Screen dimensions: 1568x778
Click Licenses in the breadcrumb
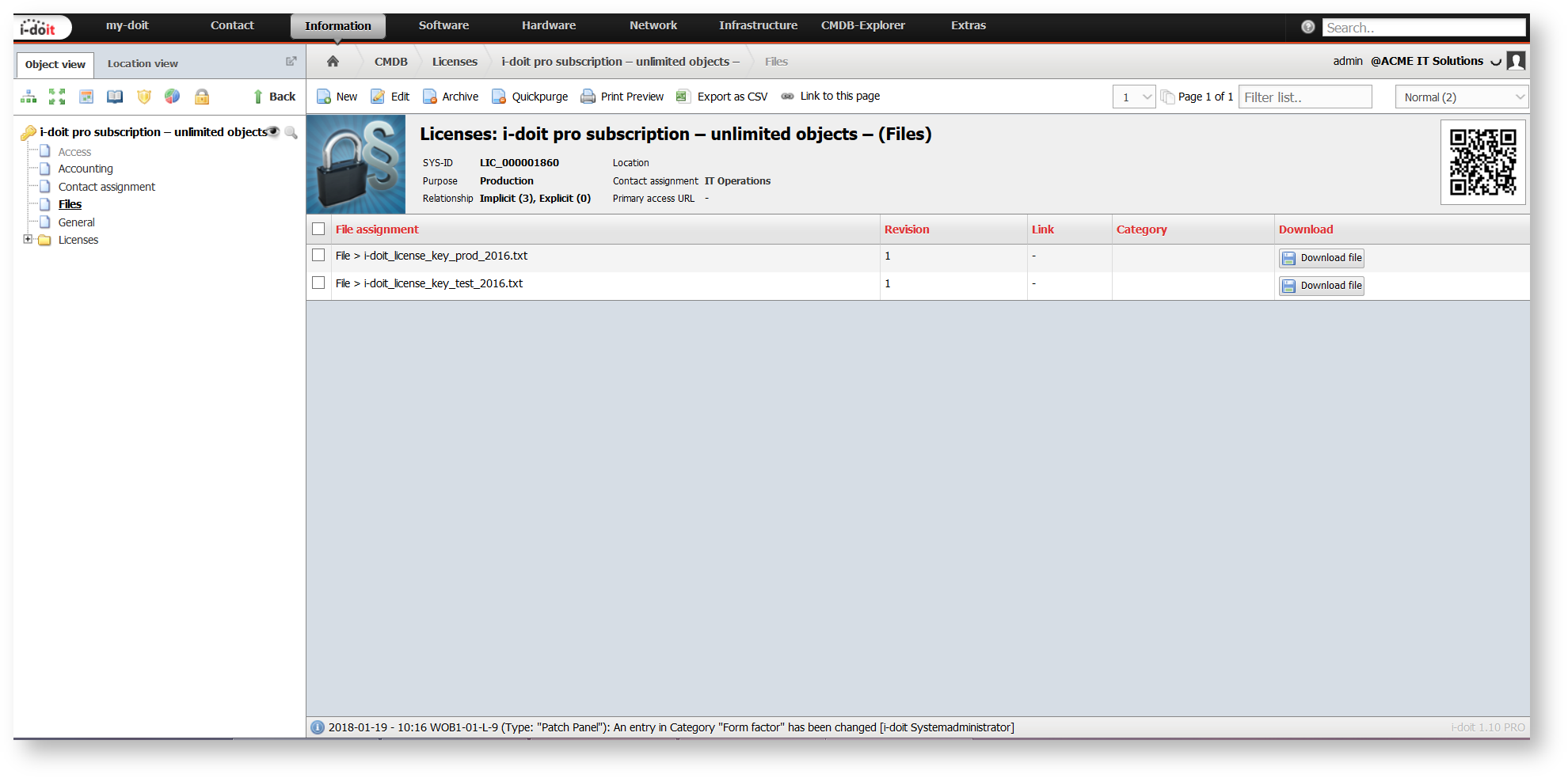tap(455, 61)
